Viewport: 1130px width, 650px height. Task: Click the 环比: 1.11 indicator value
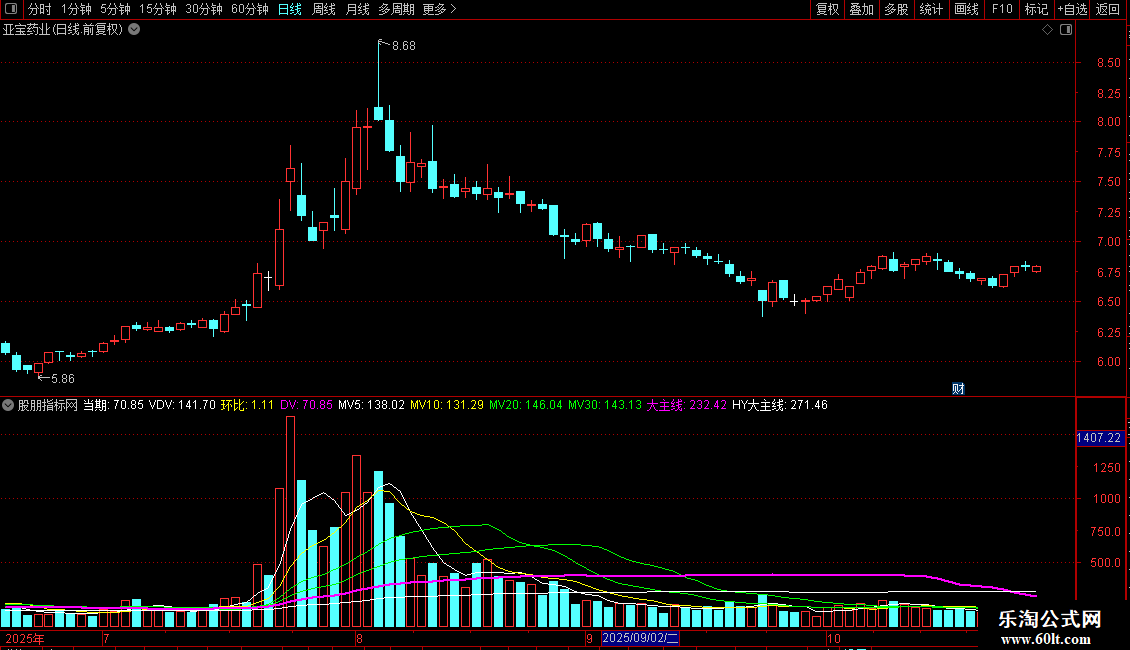(247, 405)
